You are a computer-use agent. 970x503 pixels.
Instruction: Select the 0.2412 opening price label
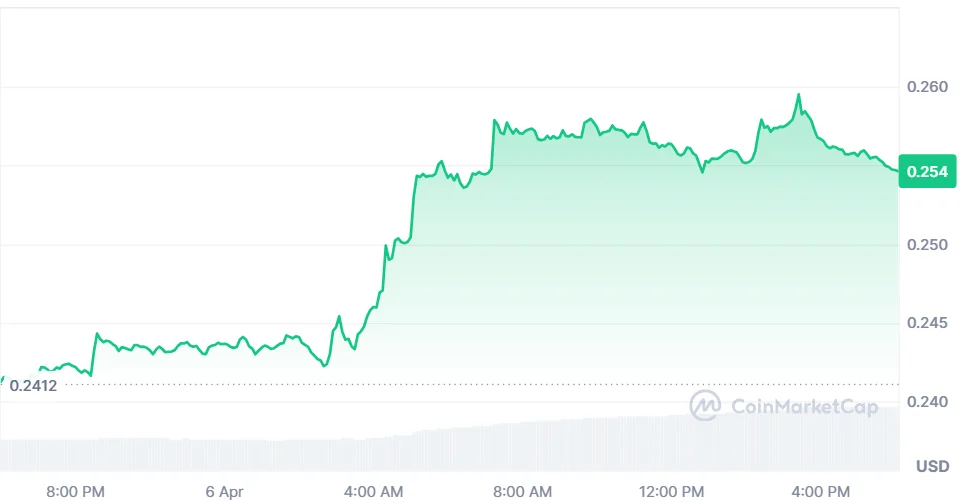(33, 385)
